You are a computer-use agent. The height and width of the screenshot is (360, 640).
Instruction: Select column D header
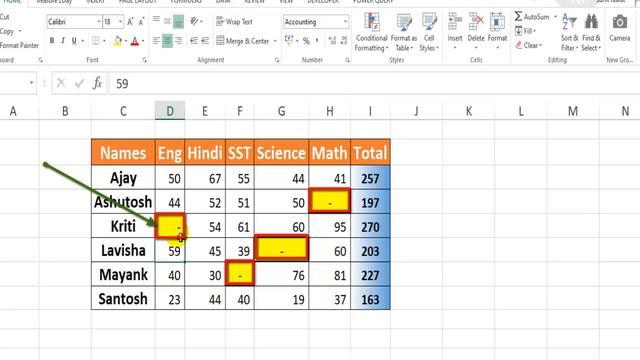click(170, 111)
